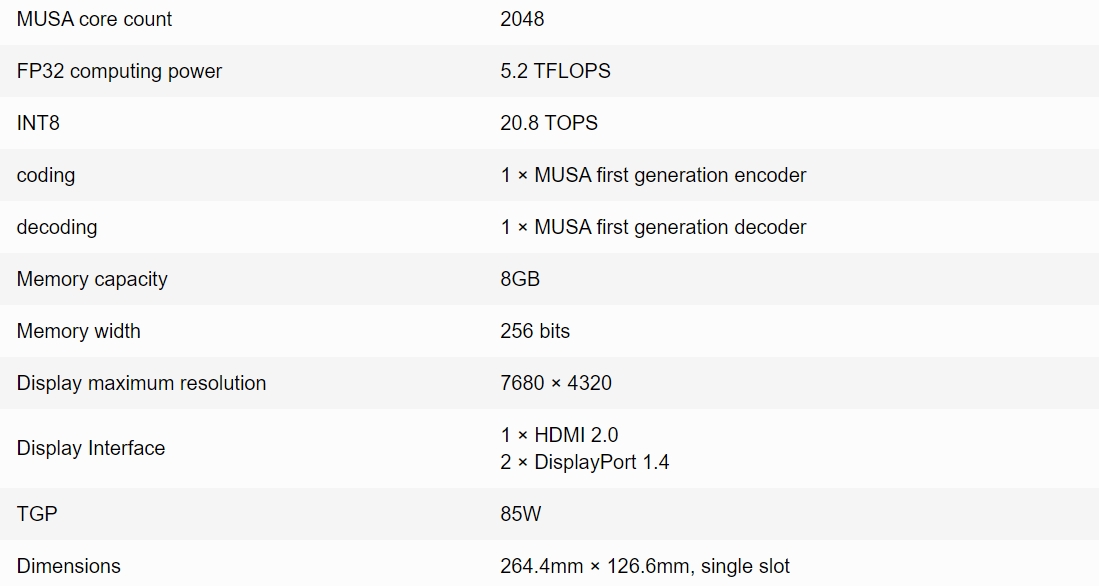Select the 20.8 TOPS value
Viewport: 1099px width, 586px height.
pos(549,123)
